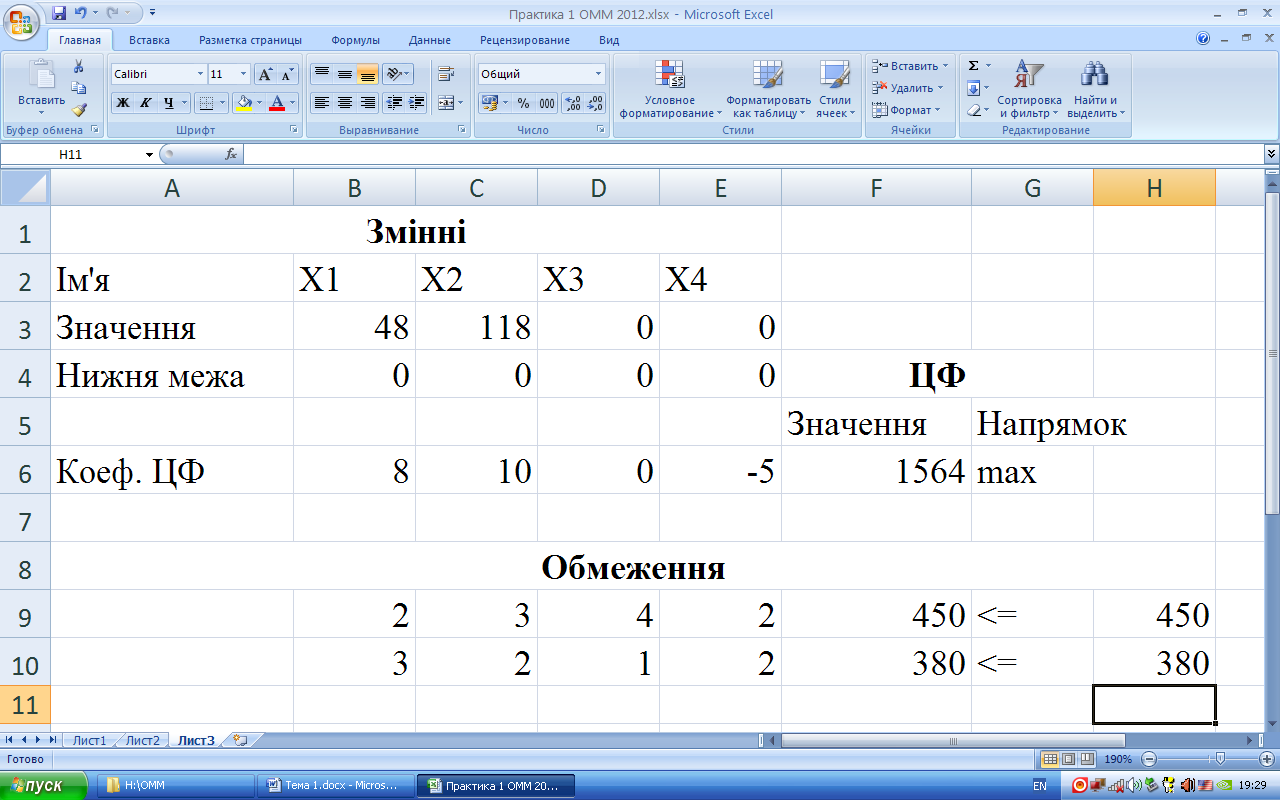This screenshot has width=1280, height=800.
Task: Align text to top of cell
Action: 321,74
